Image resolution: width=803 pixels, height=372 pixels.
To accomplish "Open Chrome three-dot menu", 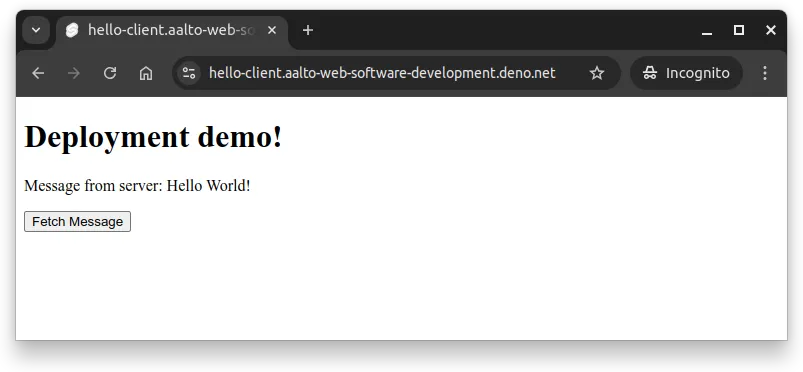I will coord(765,73).
